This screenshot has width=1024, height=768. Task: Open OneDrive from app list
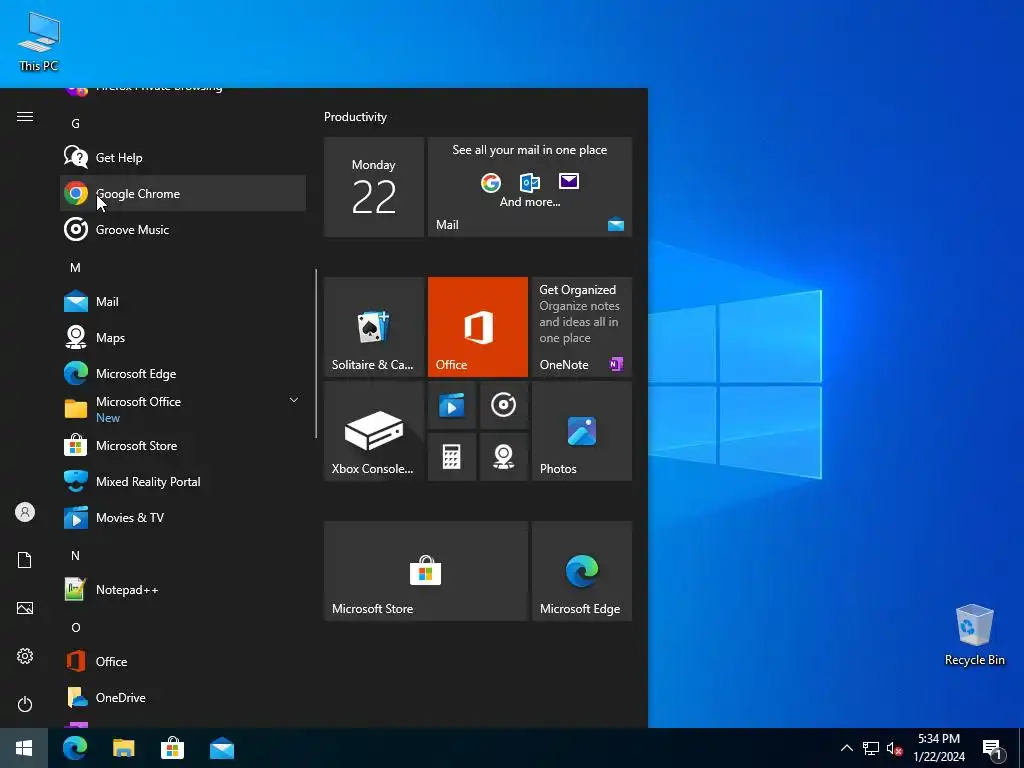tap(183, 697)
